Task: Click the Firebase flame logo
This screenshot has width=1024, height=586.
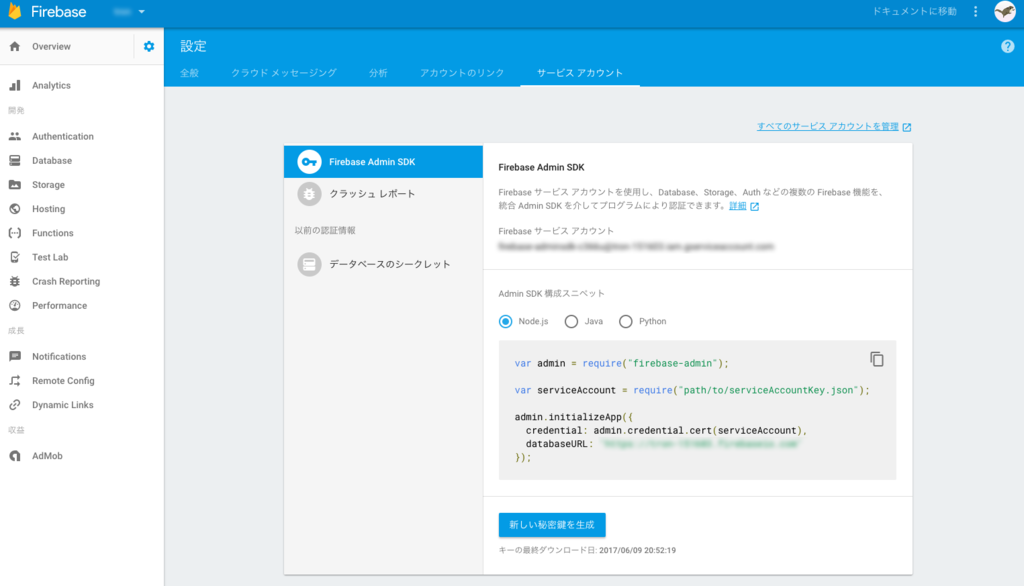Action: coord(14,12)
